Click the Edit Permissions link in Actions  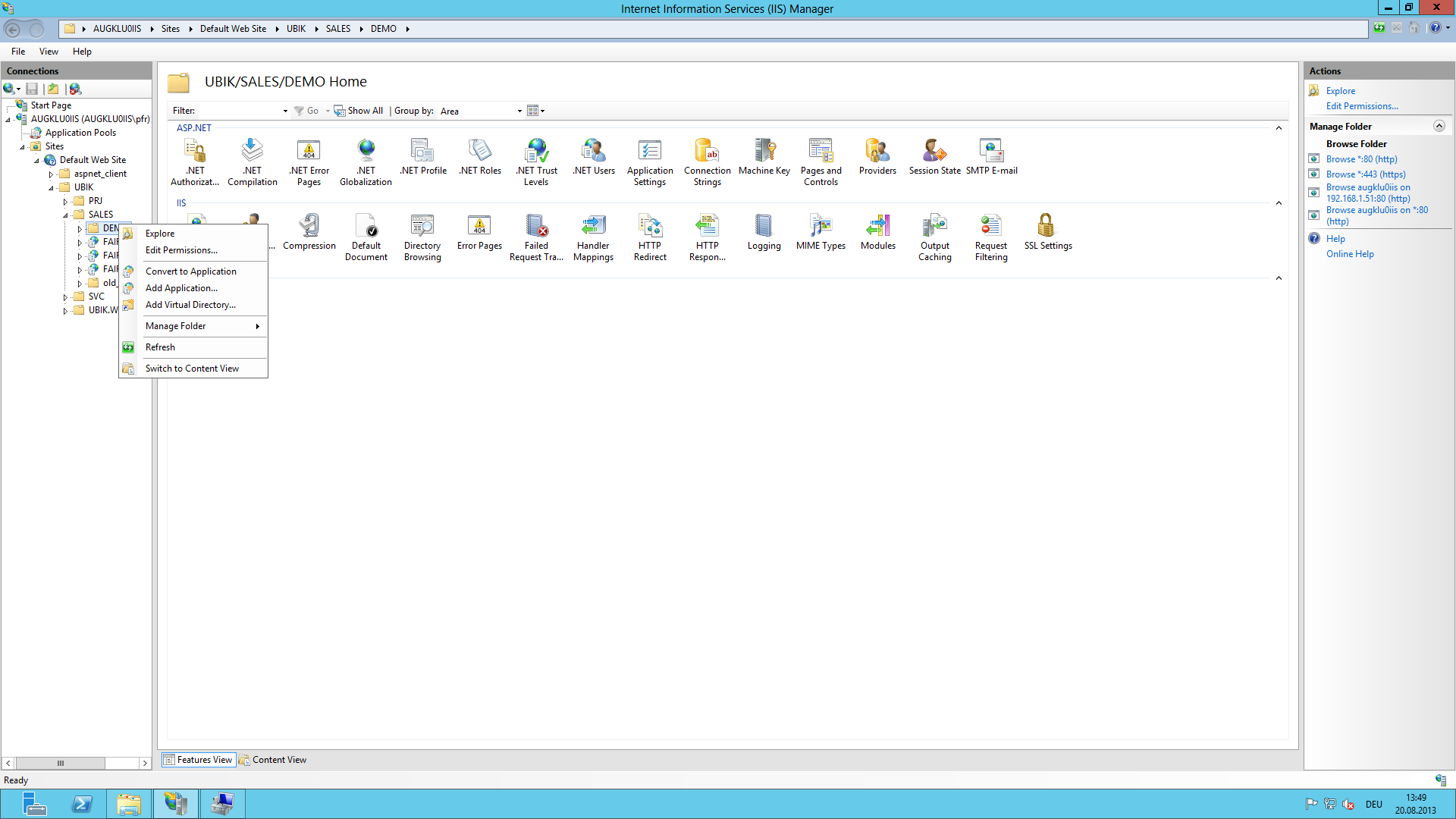[x=1361, y=106]
